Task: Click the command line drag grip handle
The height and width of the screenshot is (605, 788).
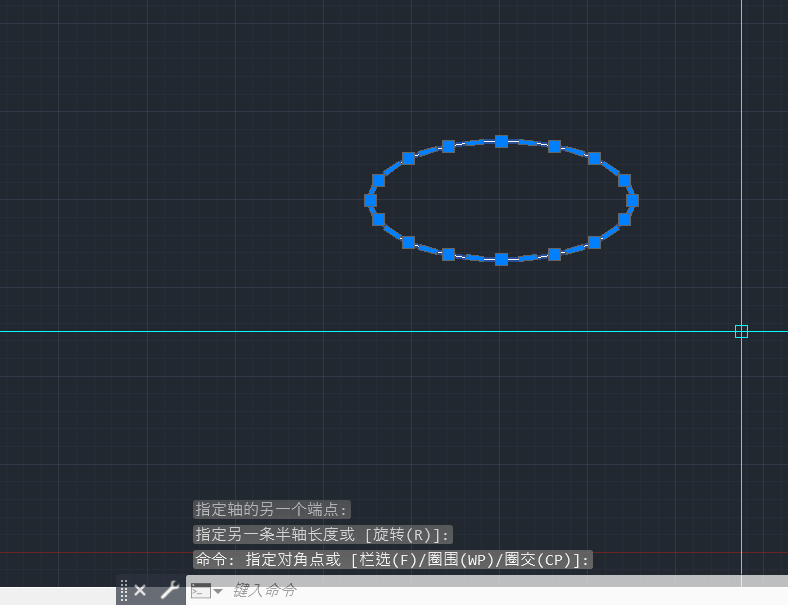Action: (124, 590)
